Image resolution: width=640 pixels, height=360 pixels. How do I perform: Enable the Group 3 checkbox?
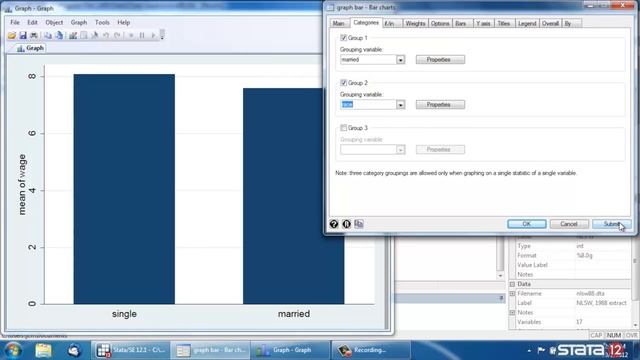[344, 128]
